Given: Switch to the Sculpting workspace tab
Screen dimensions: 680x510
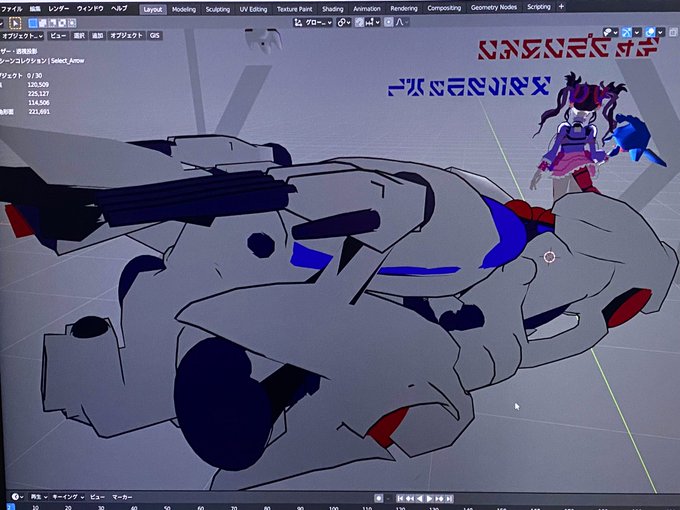Looking at the screenshot, I should coord(218,9).
